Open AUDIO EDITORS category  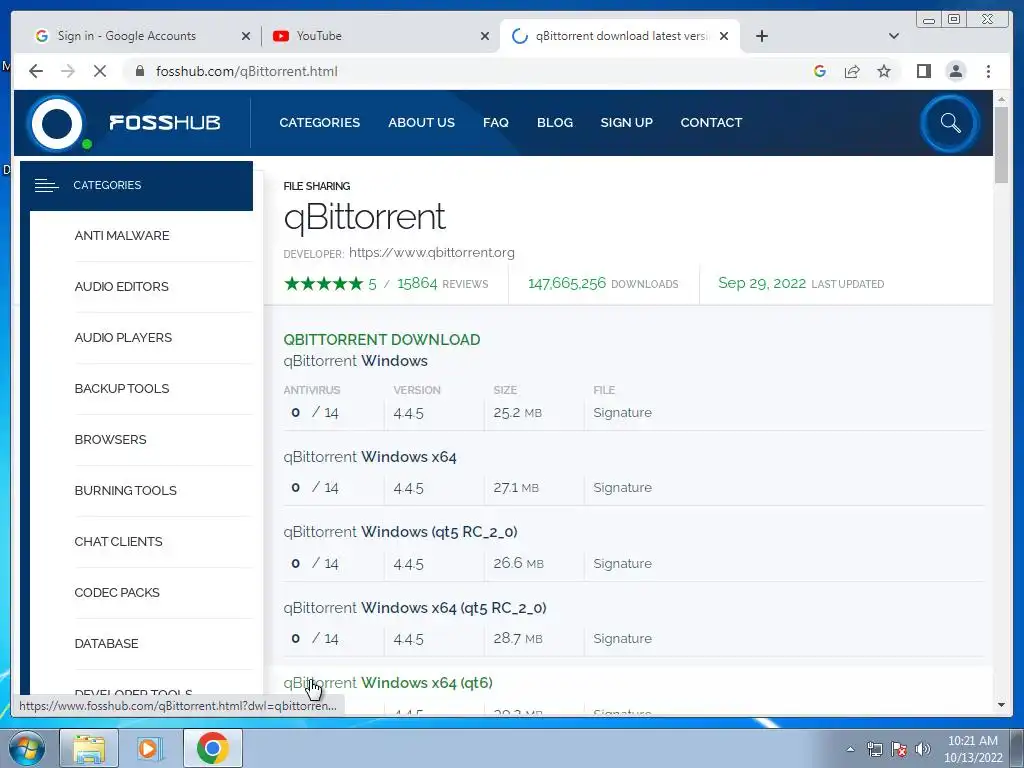tap(121, 287)
